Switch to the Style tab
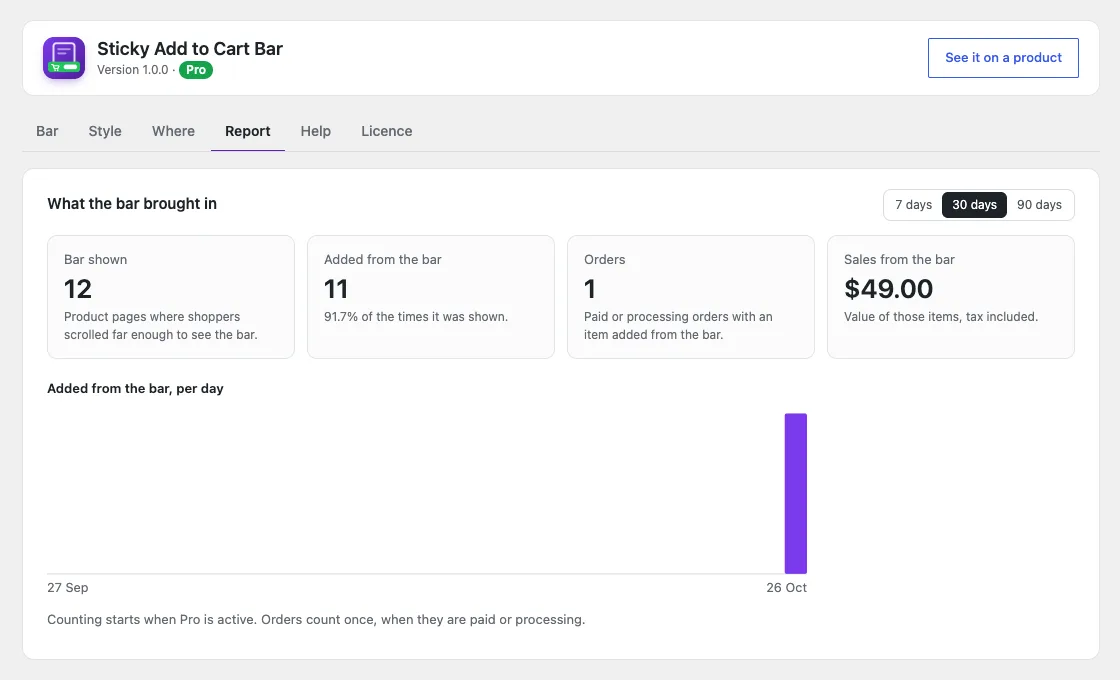The width and height of the screenshot is (1120, 680). [x=105, y=131]
